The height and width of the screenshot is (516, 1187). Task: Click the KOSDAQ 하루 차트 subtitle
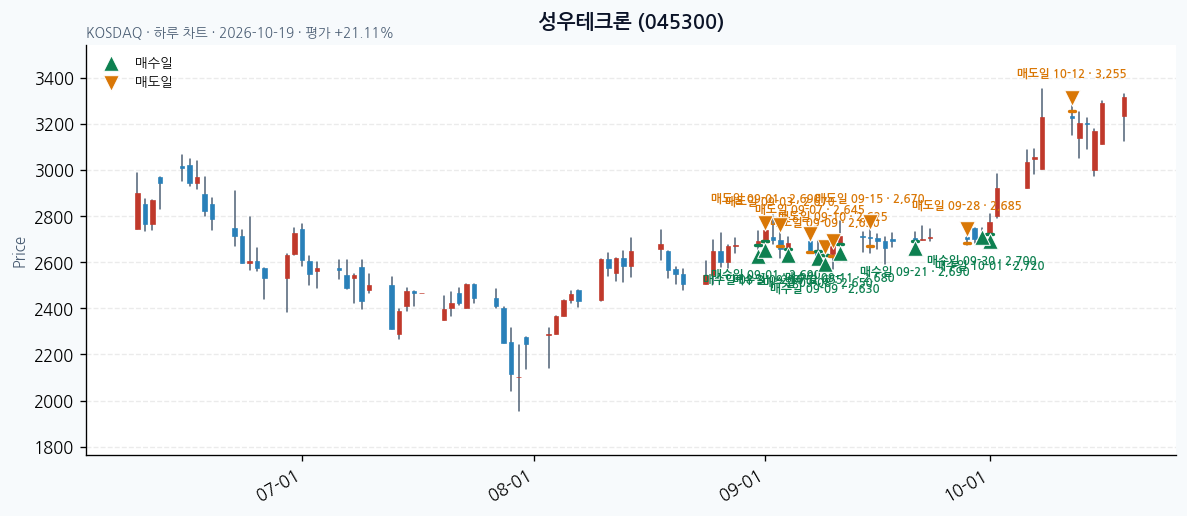pyautogui.click(x=239, y=33)
